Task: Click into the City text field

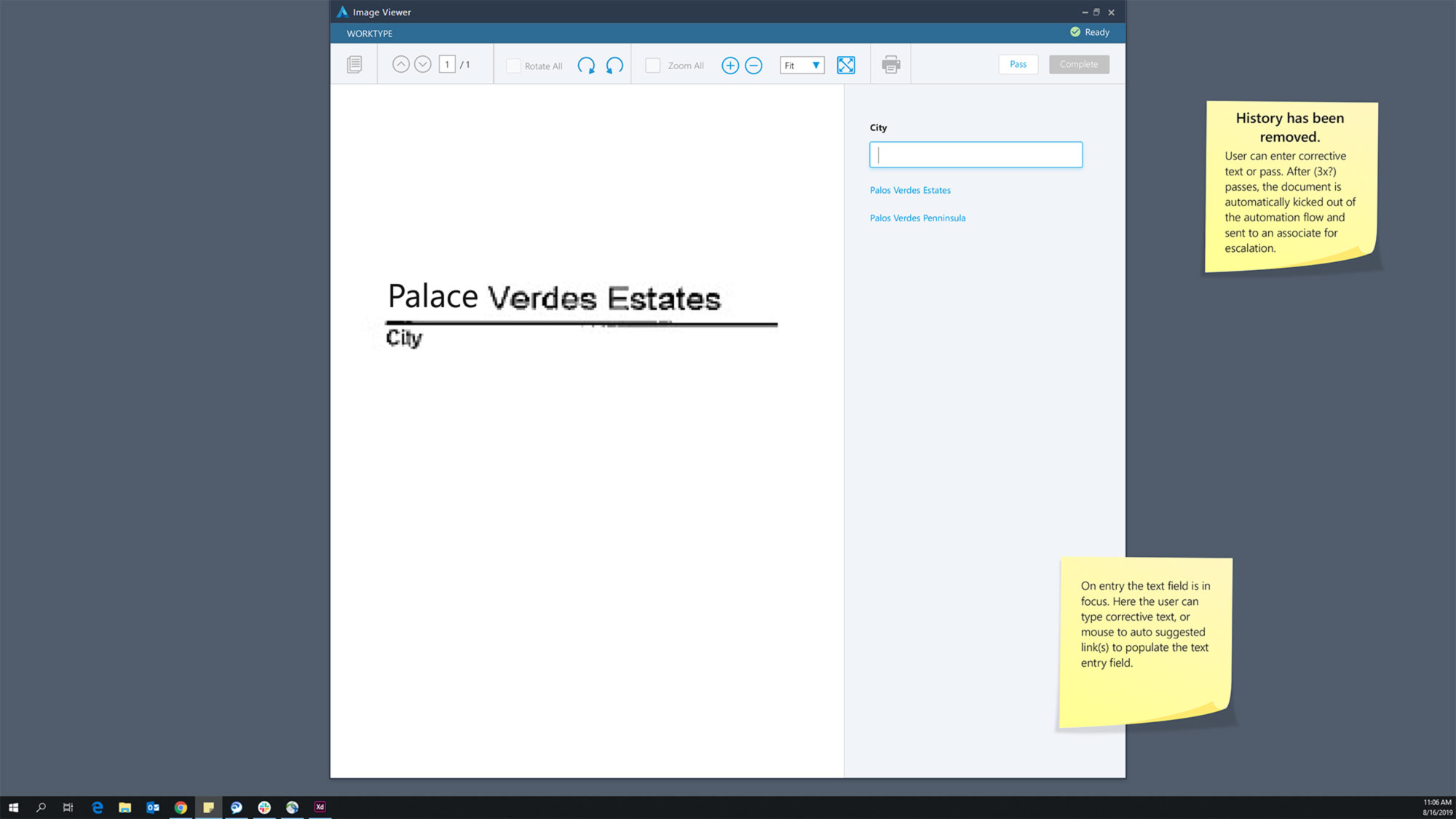Action: pyautogui.click(x=976, y=154)
